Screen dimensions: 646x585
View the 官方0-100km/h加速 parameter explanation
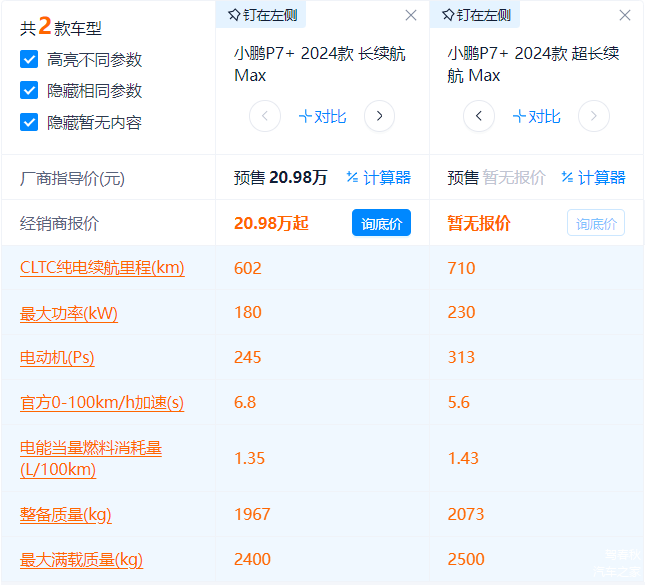coord(102,403)
